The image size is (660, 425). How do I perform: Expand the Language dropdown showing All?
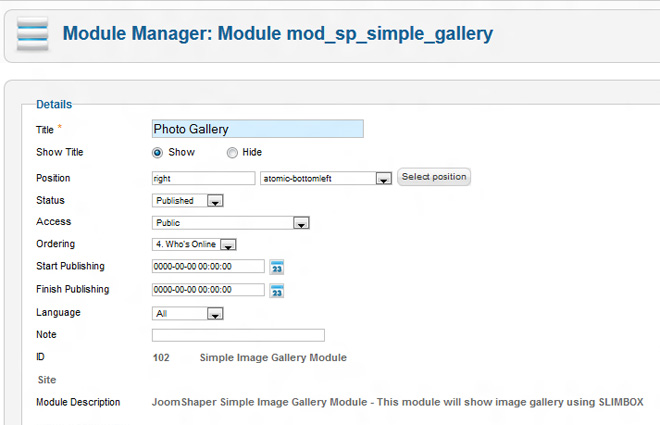pos(214,314)
